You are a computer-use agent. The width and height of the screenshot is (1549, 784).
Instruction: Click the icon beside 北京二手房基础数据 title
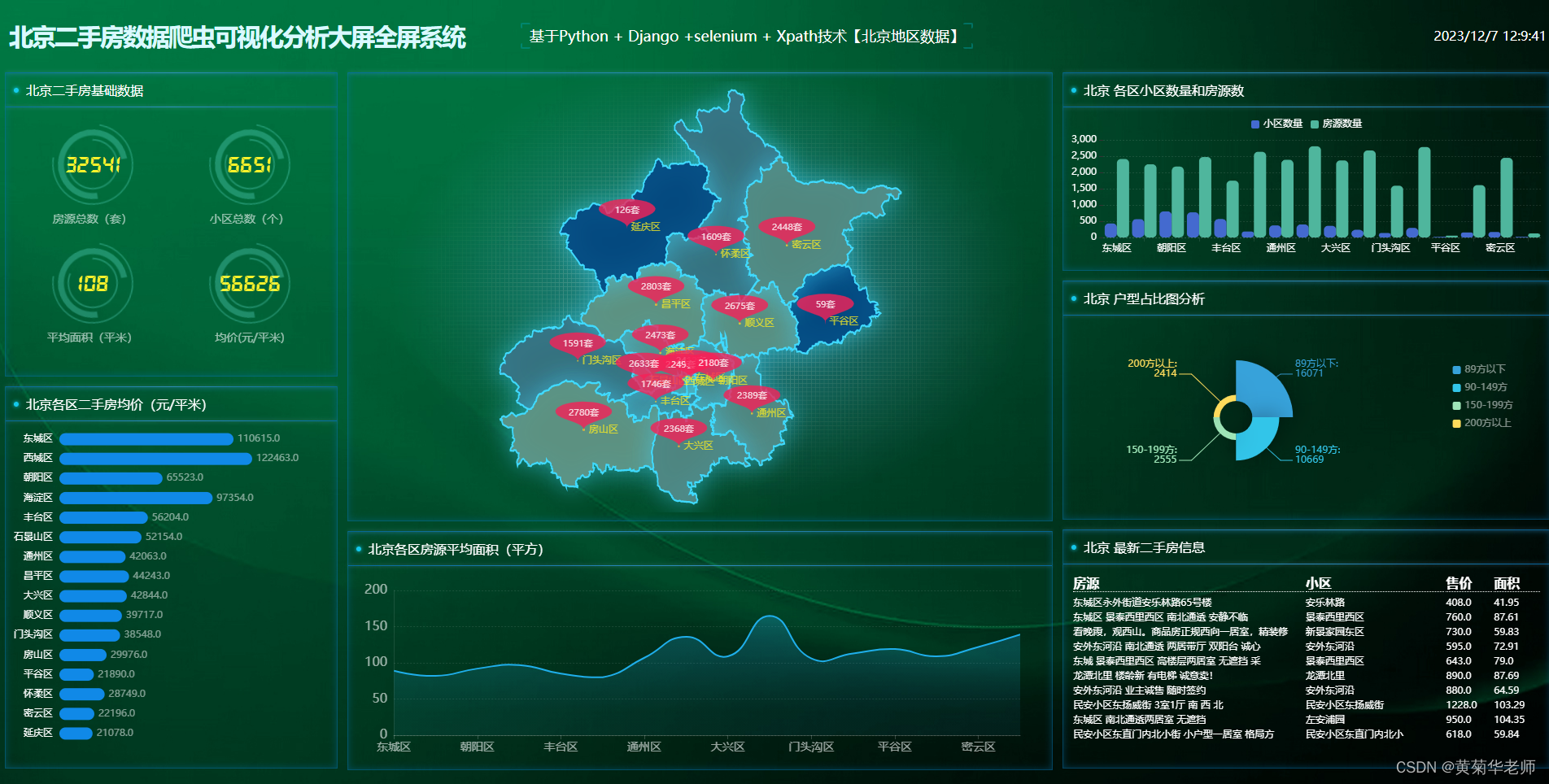tap(16, 91)
